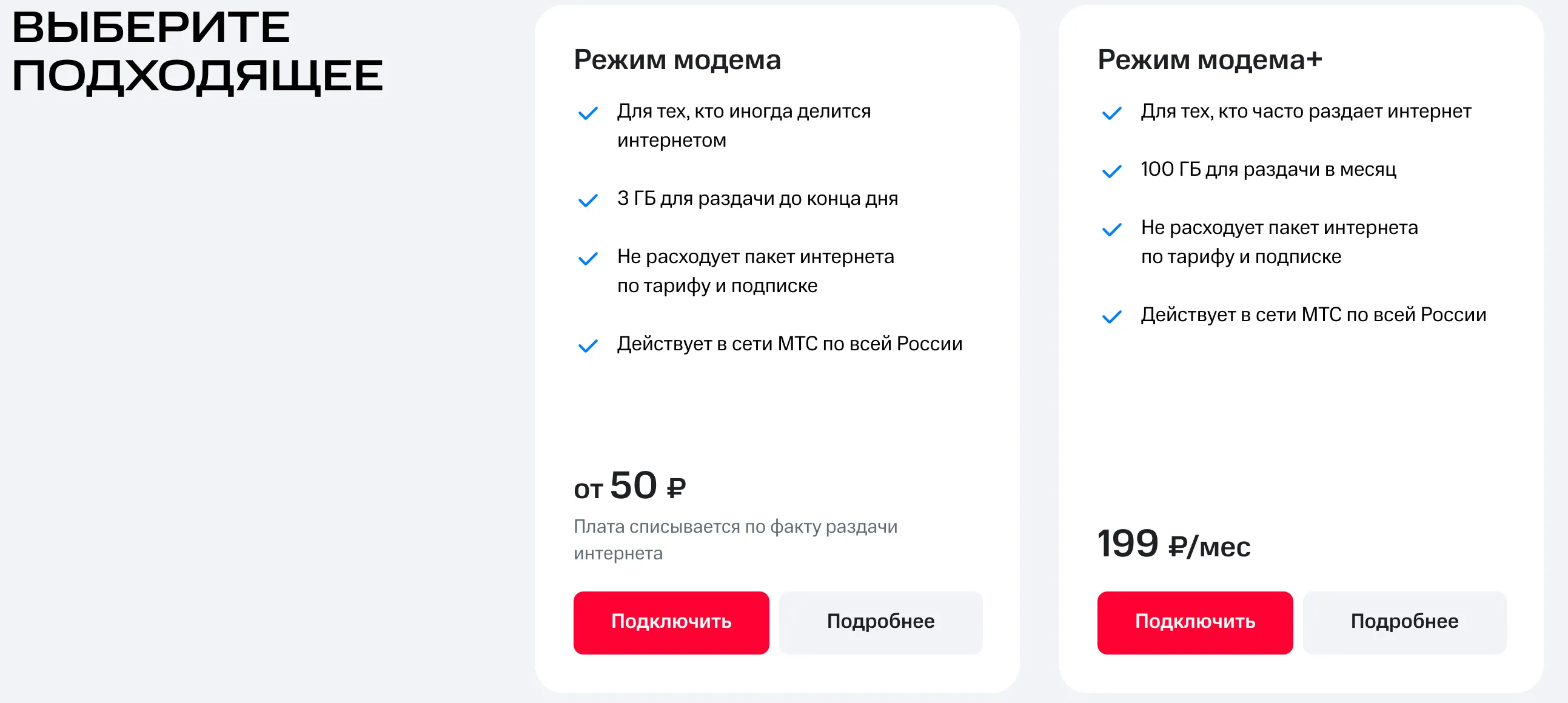Click the checkmark by 'Действует в сети МТС' in Режим модема+
The height and width of the screenshot is (703, 1568).
[x=1111, y=317]
